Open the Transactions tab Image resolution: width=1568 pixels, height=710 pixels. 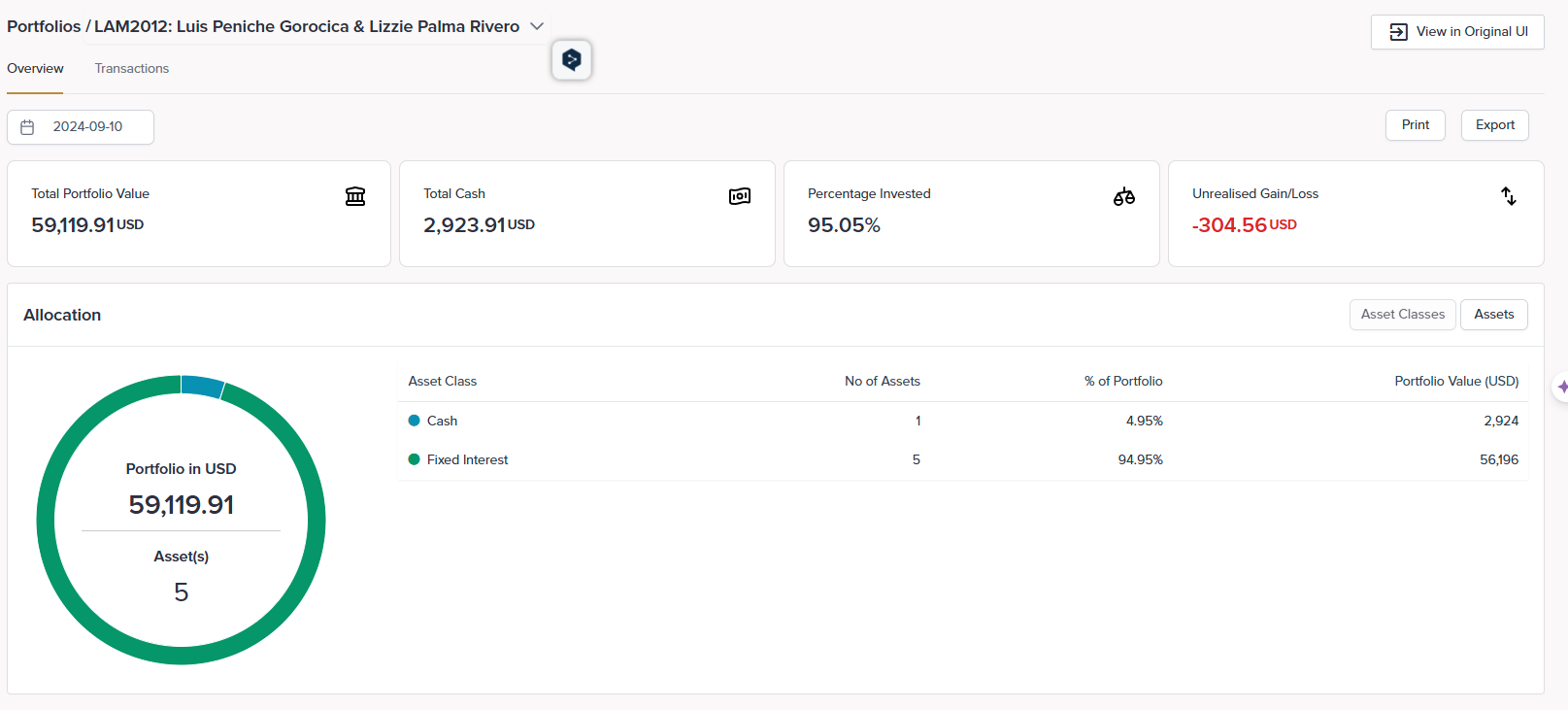coord(132,69)
